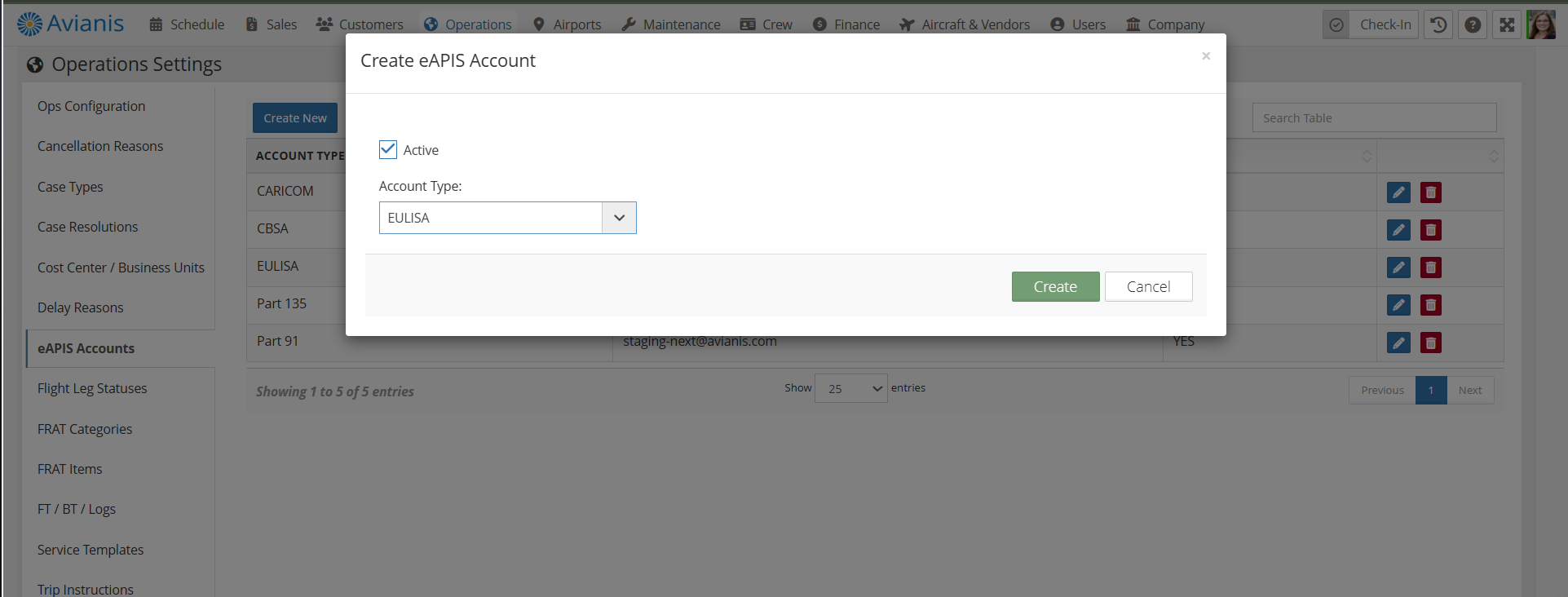Click the user profile avatar
Screen dimensions: 1568x597
click(1540, 24)
